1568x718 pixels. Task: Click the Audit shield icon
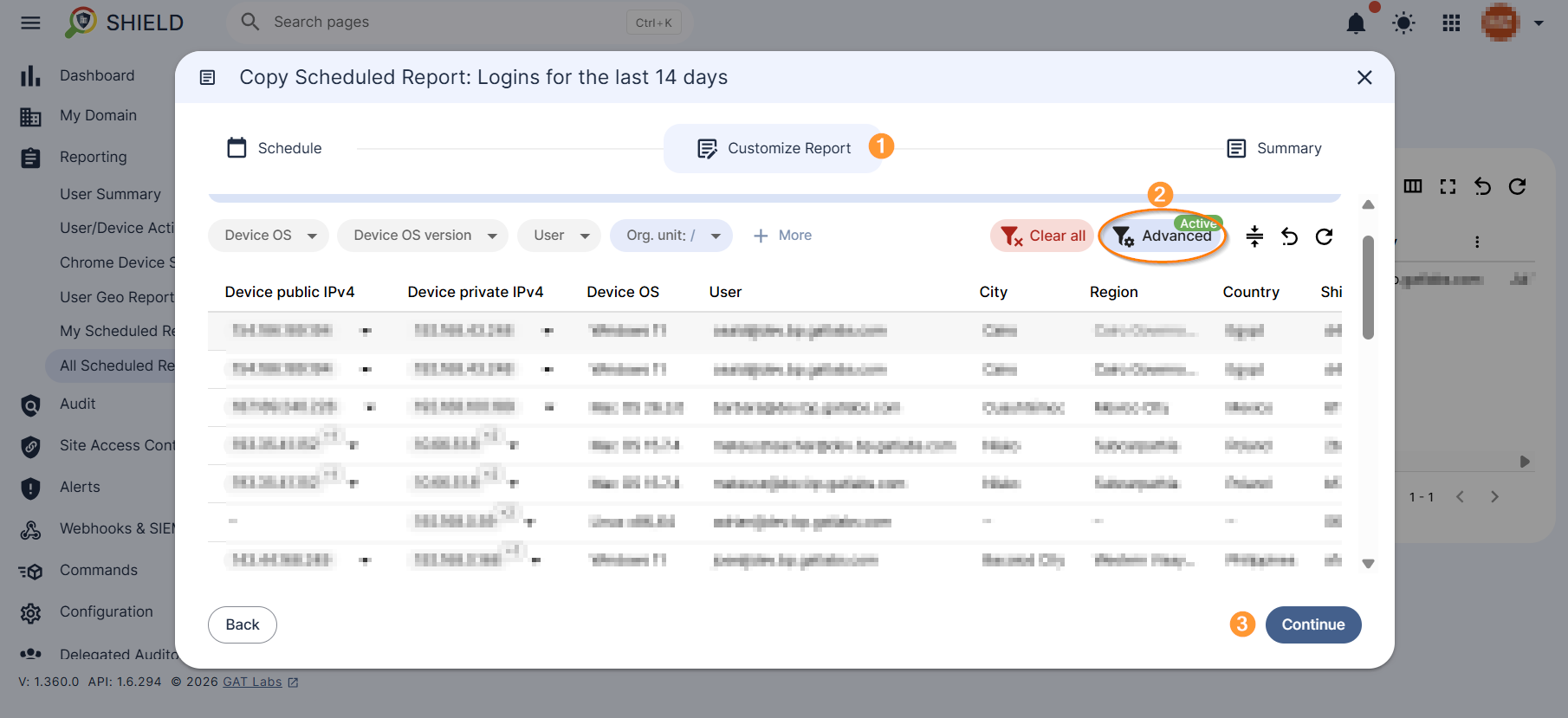(x=30, y=404)
